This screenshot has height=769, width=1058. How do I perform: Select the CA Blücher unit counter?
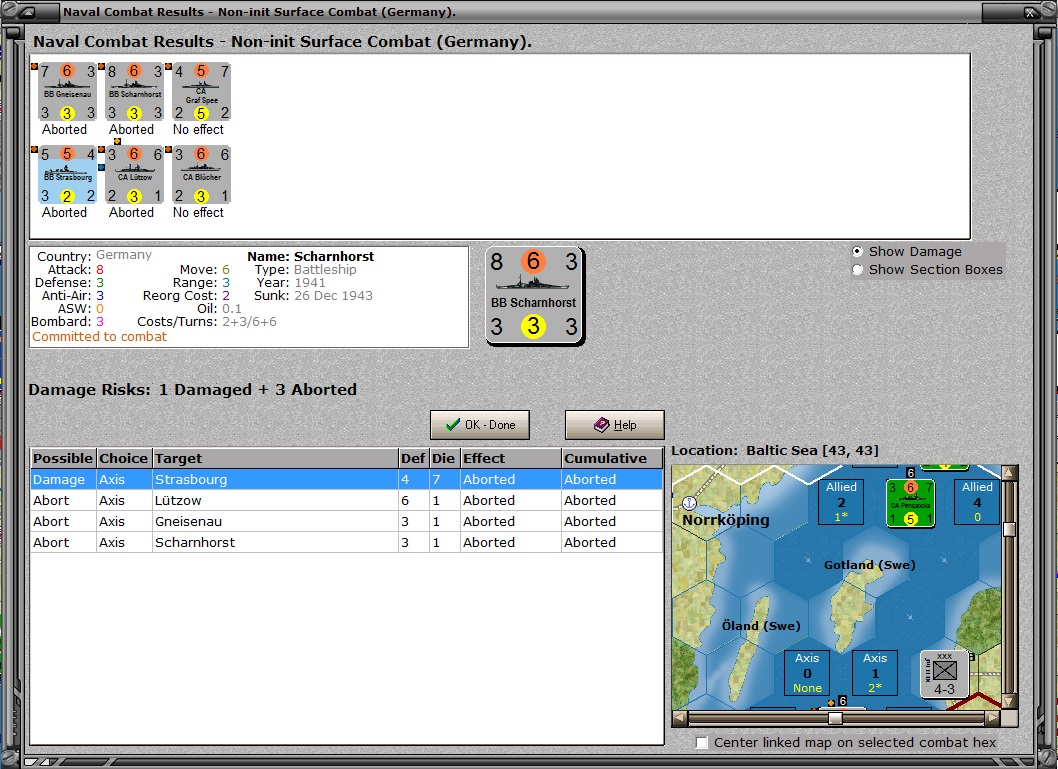click(x=201, y=175)
